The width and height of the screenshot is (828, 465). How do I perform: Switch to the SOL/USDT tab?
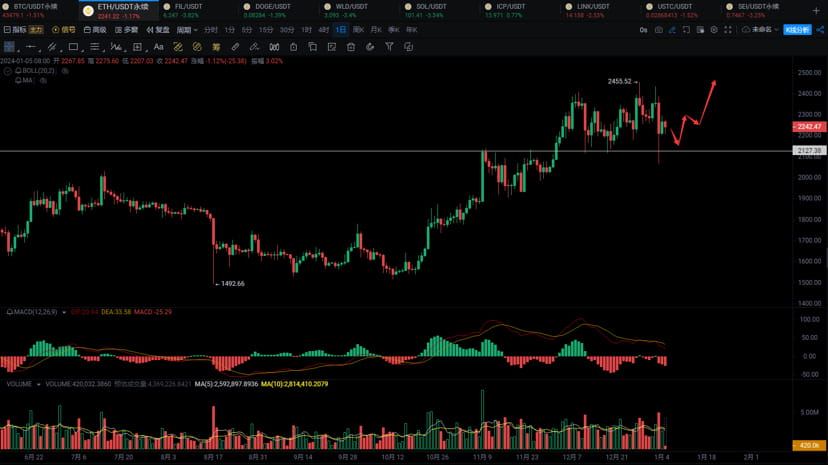click(426, 11)
